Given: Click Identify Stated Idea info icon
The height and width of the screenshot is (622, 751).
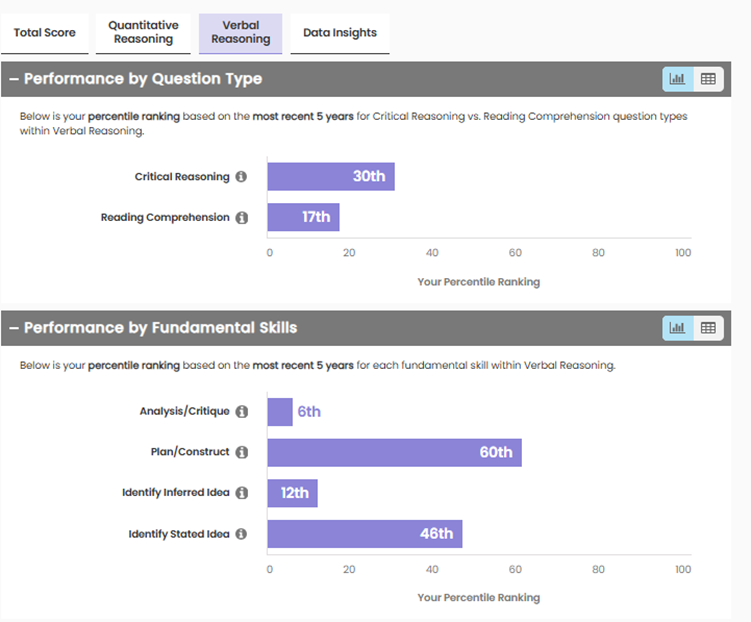Looking at the screenshot, I should (241, 534).
